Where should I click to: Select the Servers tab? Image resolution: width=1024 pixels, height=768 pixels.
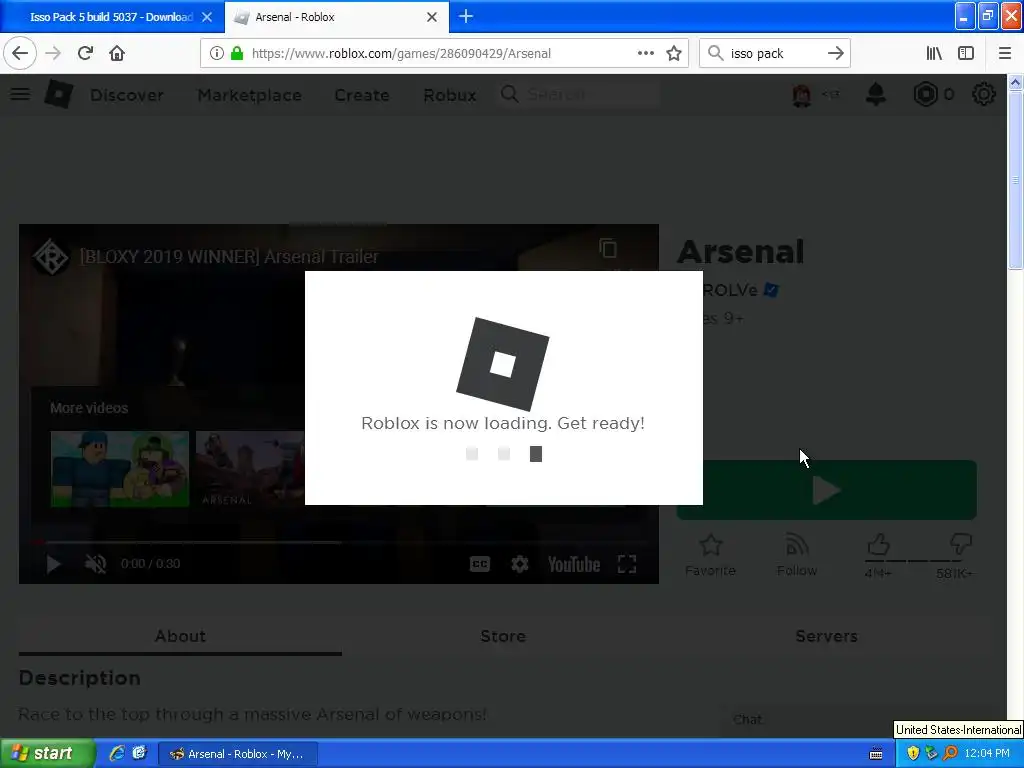coord(826,636)
